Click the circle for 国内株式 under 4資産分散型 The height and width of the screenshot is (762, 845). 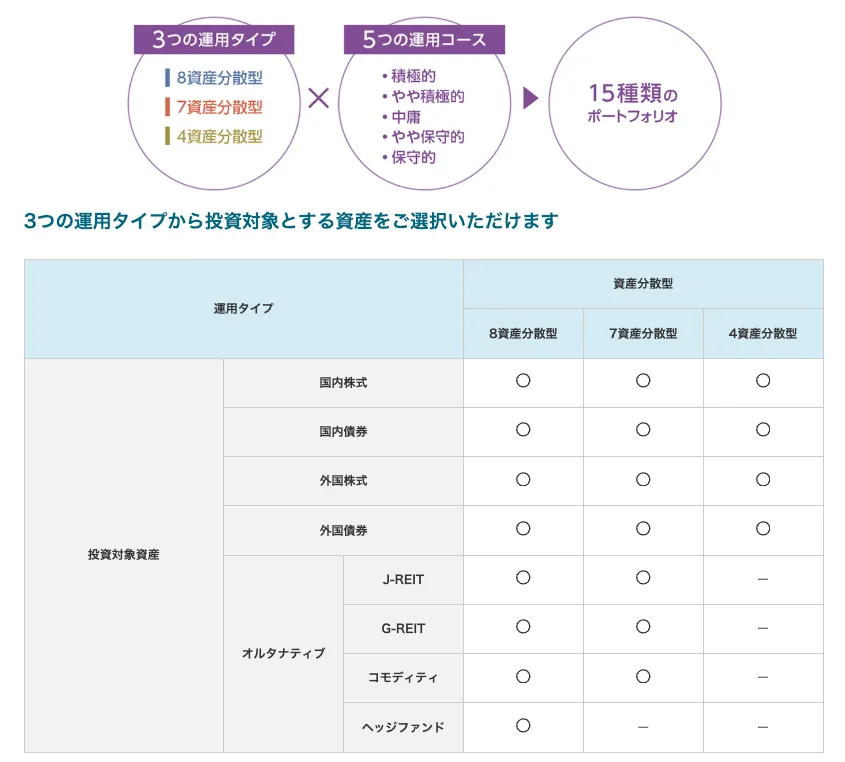point(763,380)
